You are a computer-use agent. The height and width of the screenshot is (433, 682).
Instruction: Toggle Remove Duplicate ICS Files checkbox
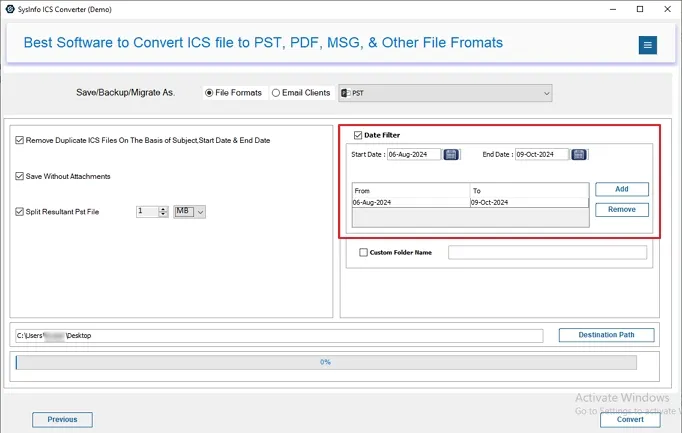click(x=20, y=140)
